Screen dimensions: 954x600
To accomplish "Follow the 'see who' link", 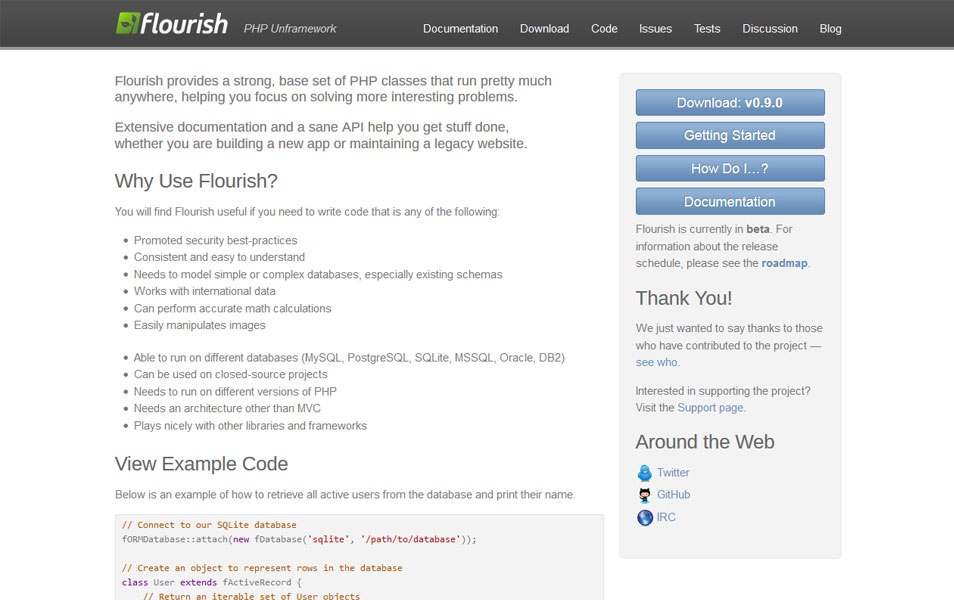I will [x=656, y=363].
